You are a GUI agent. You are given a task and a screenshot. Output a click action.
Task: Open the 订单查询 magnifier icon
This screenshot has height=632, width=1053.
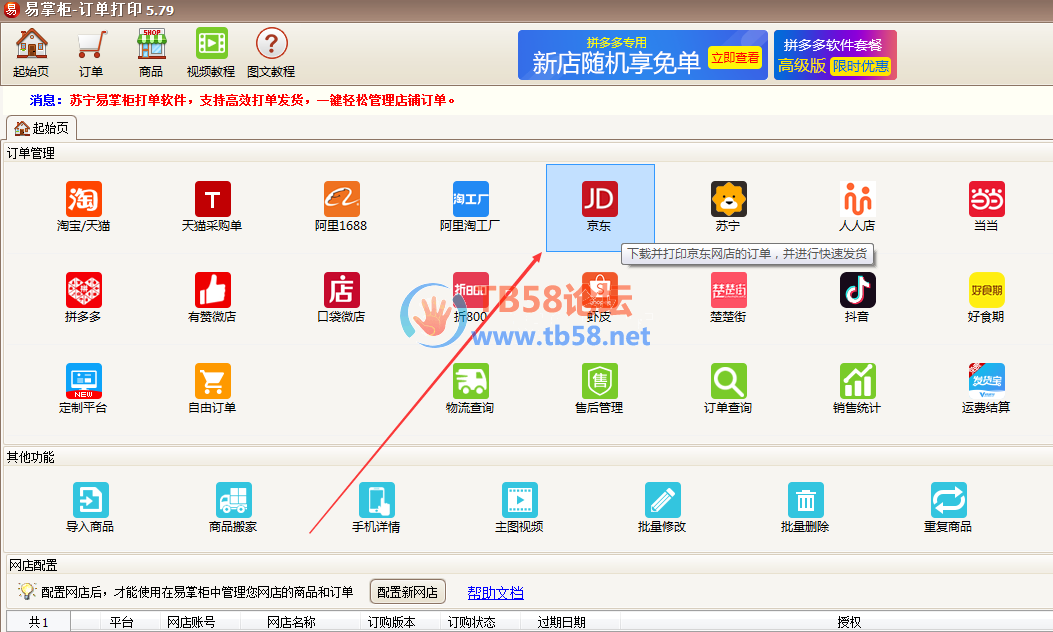[x=728, y=389]
